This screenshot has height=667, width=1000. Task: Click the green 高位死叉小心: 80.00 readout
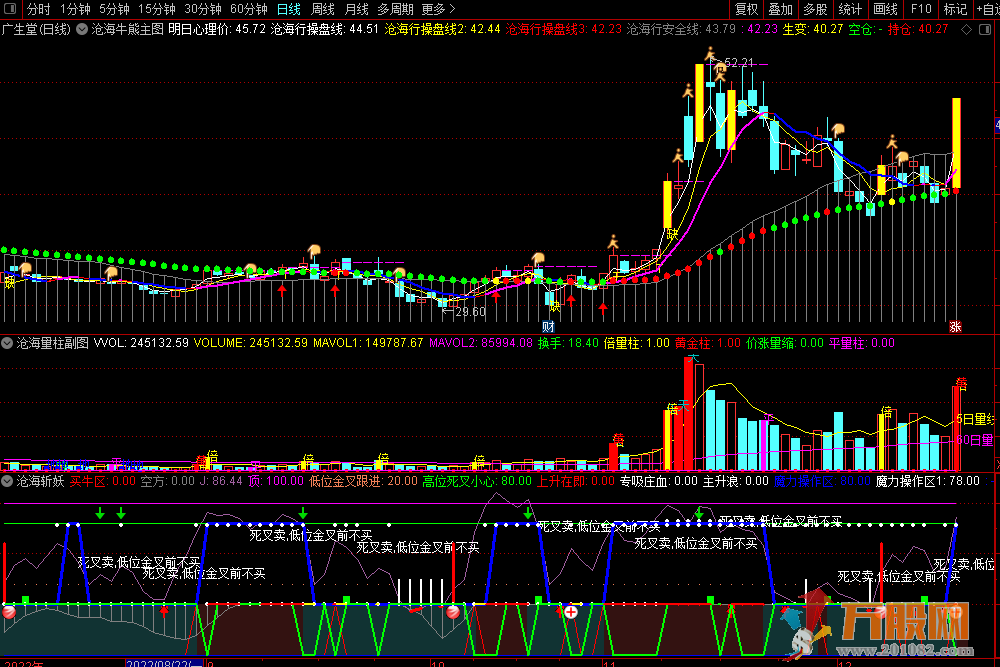(x=477, y=481)
